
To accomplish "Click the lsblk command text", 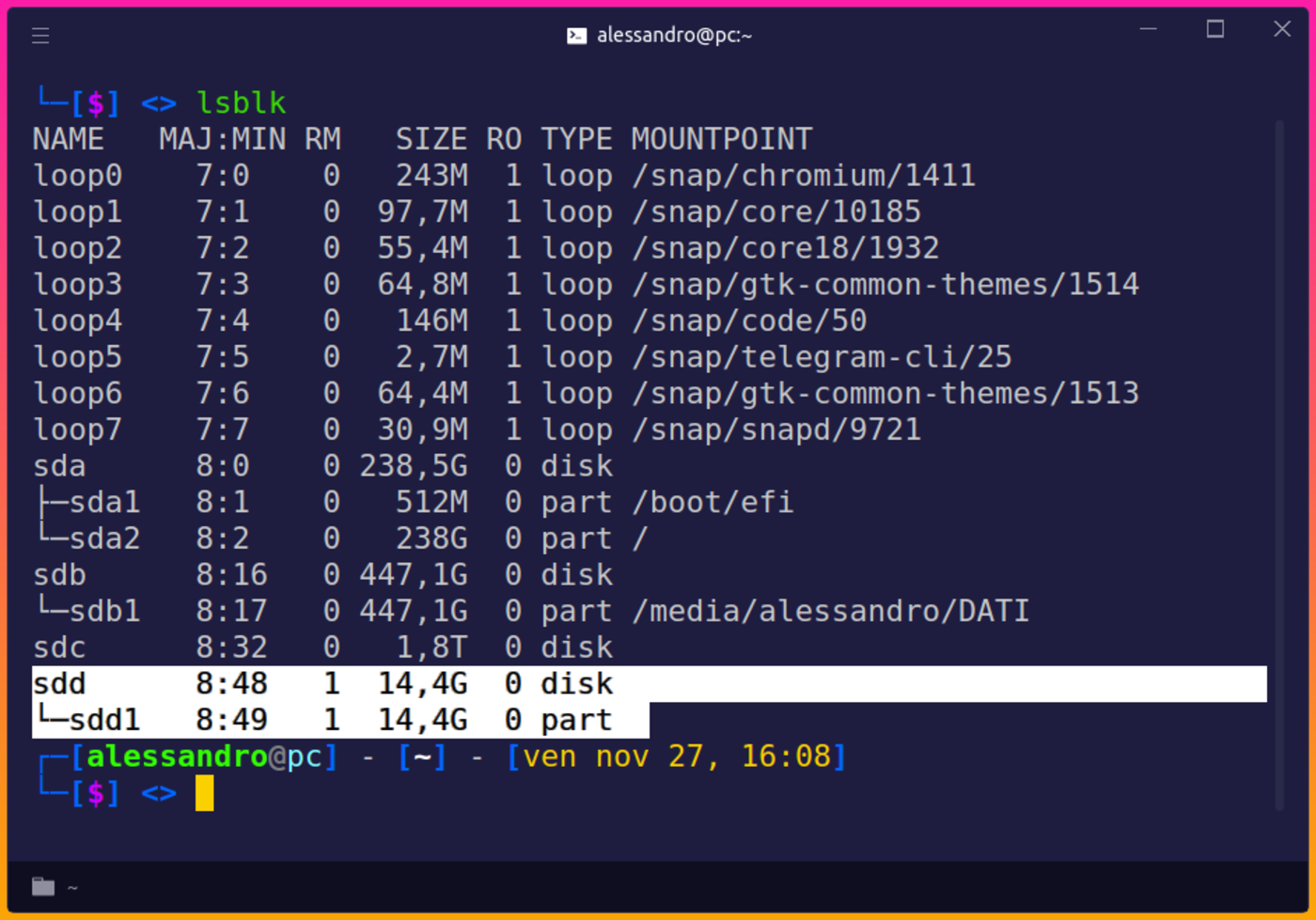I will (x=242, y=102).
